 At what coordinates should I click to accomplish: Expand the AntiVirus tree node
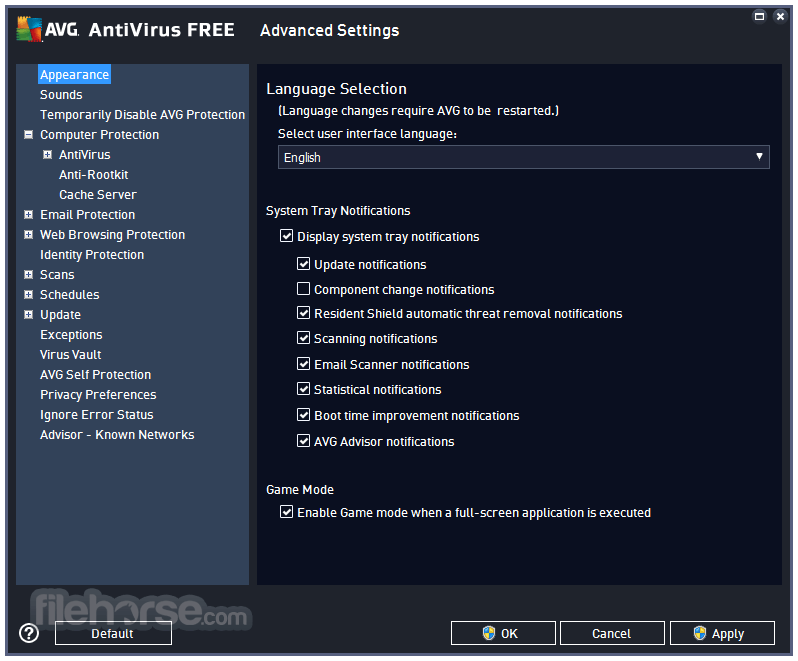point(47,154)
